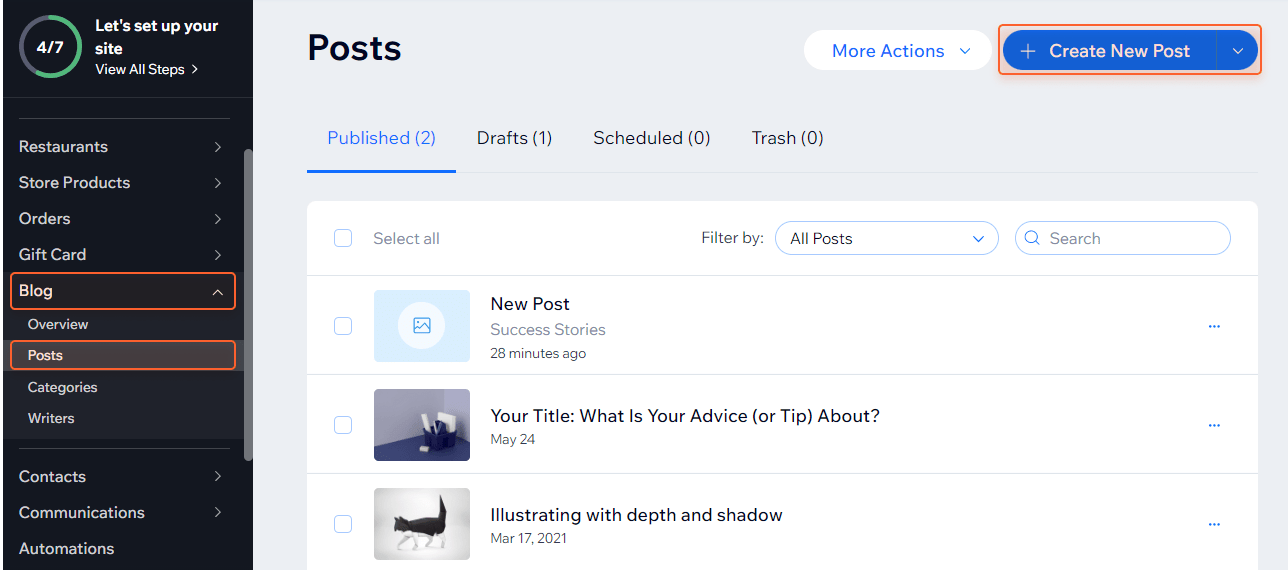Click the Create New Post button
This screenshot has height=570, width=1288.
(x=1109, y=51)
